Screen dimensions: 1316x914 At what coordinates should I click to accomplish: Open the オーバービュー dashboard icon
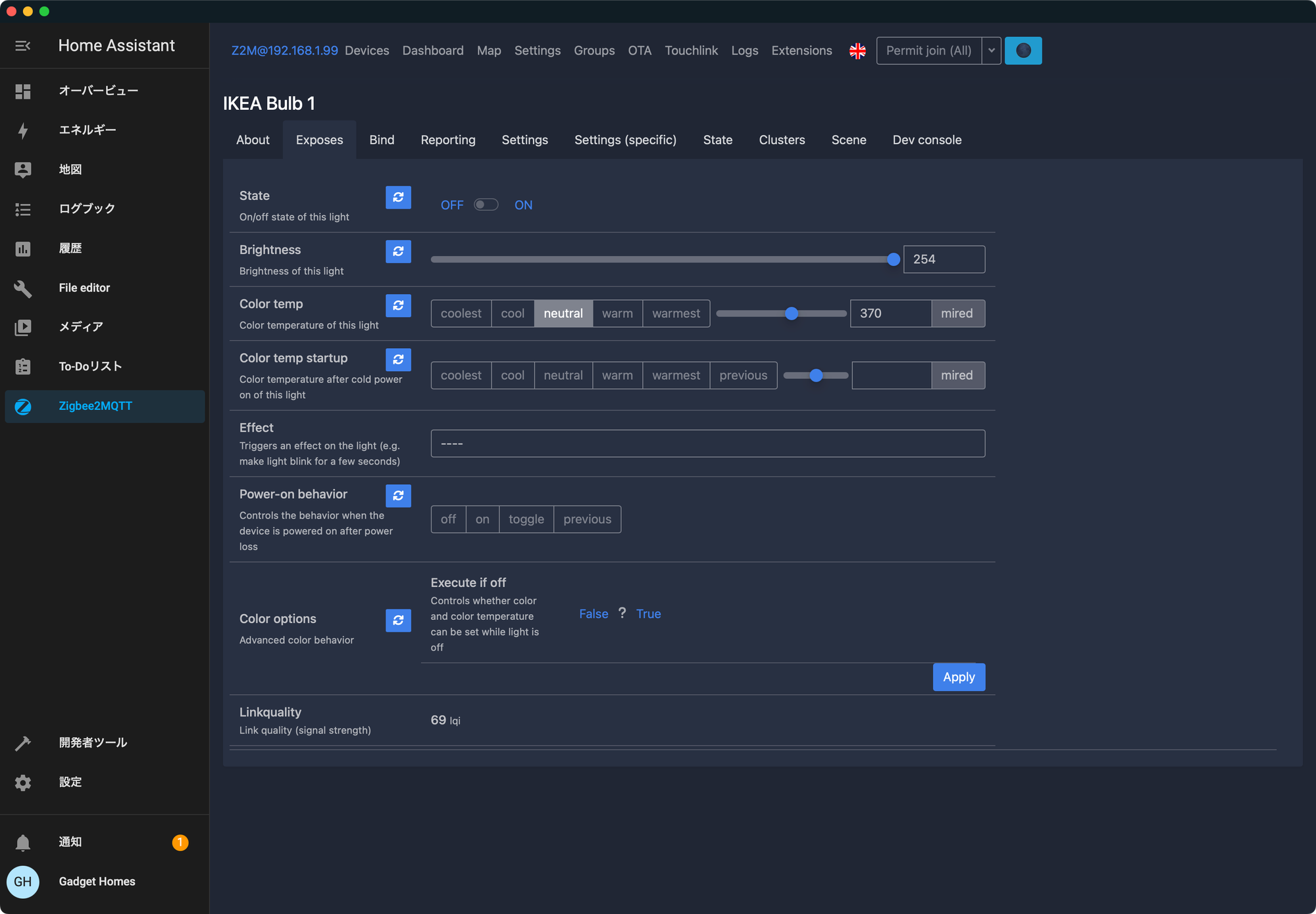tap(23, 91)
